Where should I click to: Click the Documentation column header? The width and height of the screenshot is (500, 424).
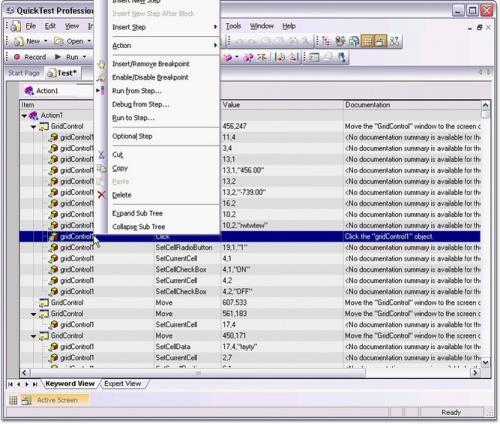click(x=412, y=105)
